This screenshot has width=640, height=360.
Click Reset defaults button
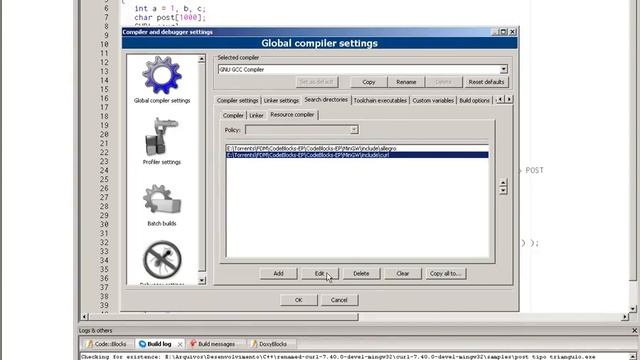click(486, 82)
